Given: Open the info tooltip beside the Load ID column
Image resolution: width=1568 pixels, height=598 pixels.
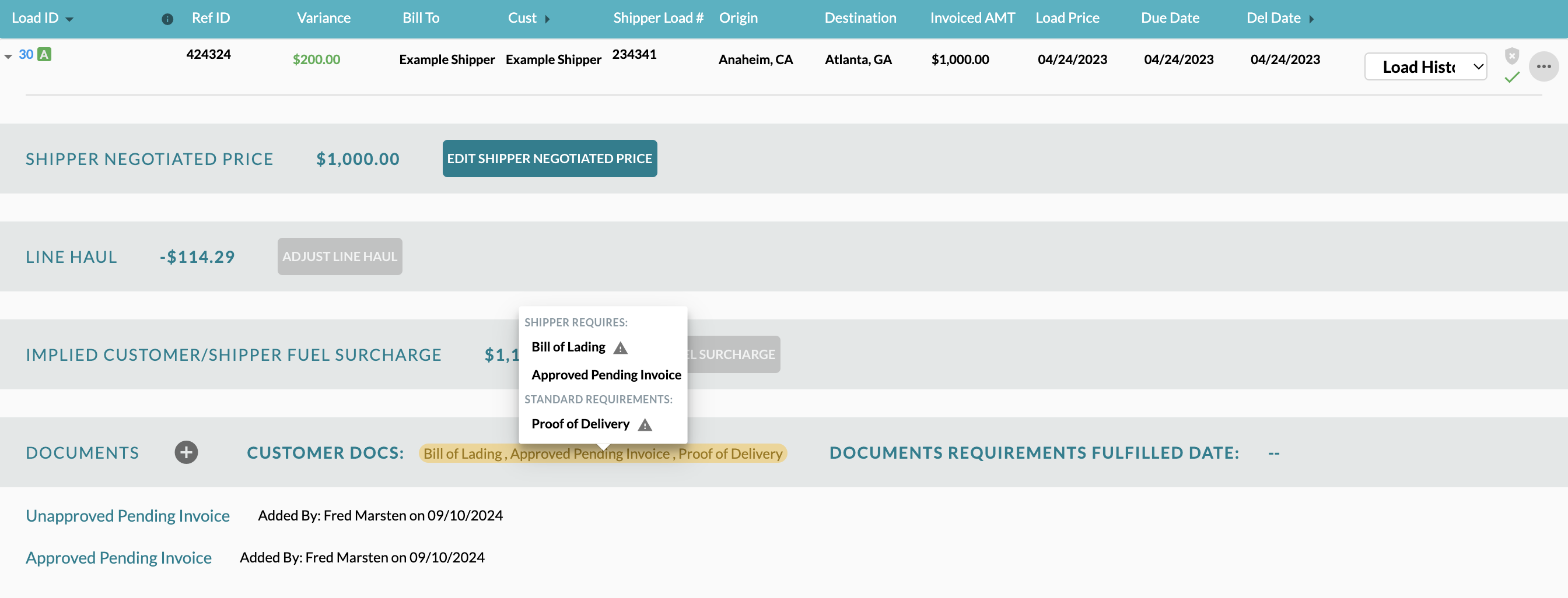Looking at the screenshot, I should pos(167,18).
